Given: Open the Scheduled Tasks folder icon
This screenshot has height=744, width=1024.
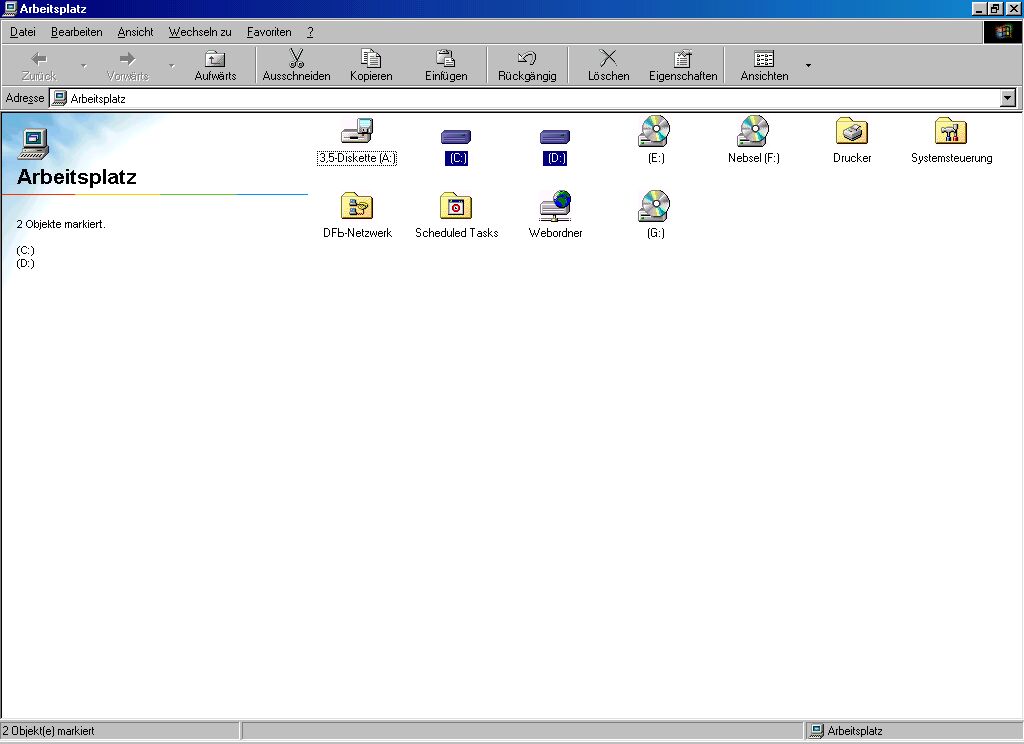Looking at the screenshot, I should 456,206.
